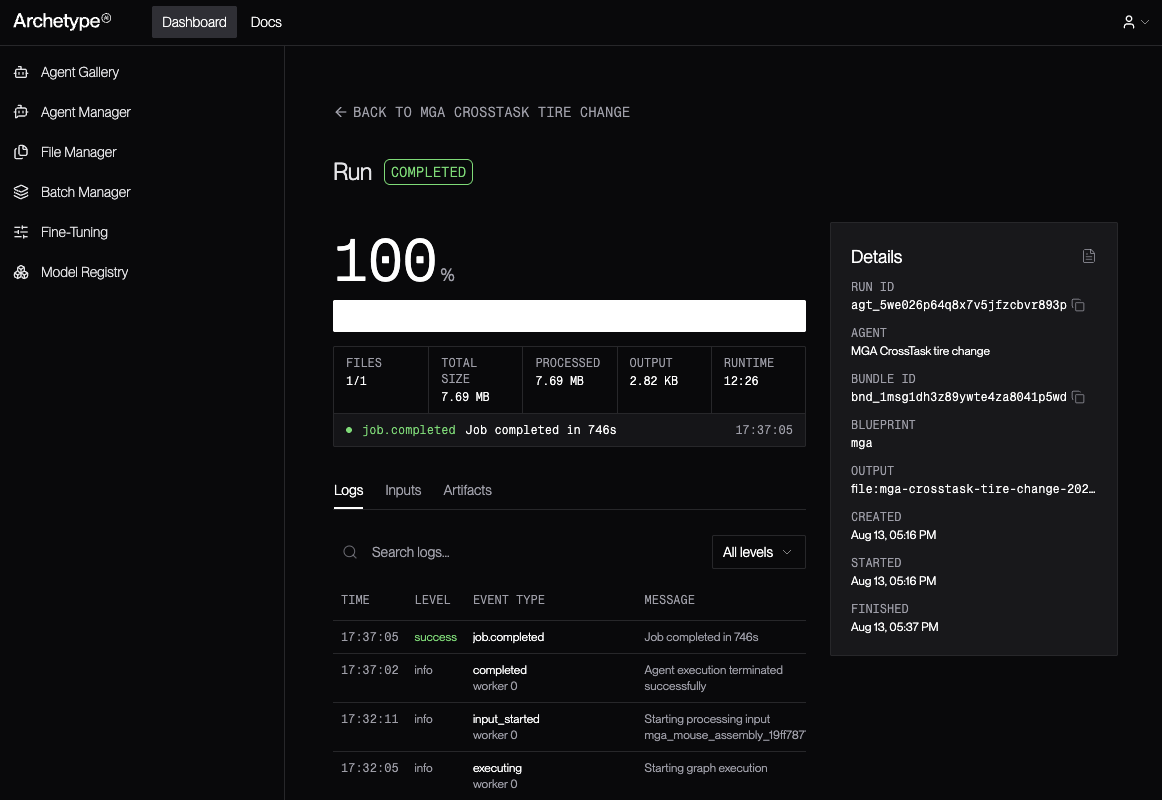The width and height of the screenshot is (1162, 800).
Task: Click the Fine-Tuning label
Action: pyautogui.click(x=74, y=232)
